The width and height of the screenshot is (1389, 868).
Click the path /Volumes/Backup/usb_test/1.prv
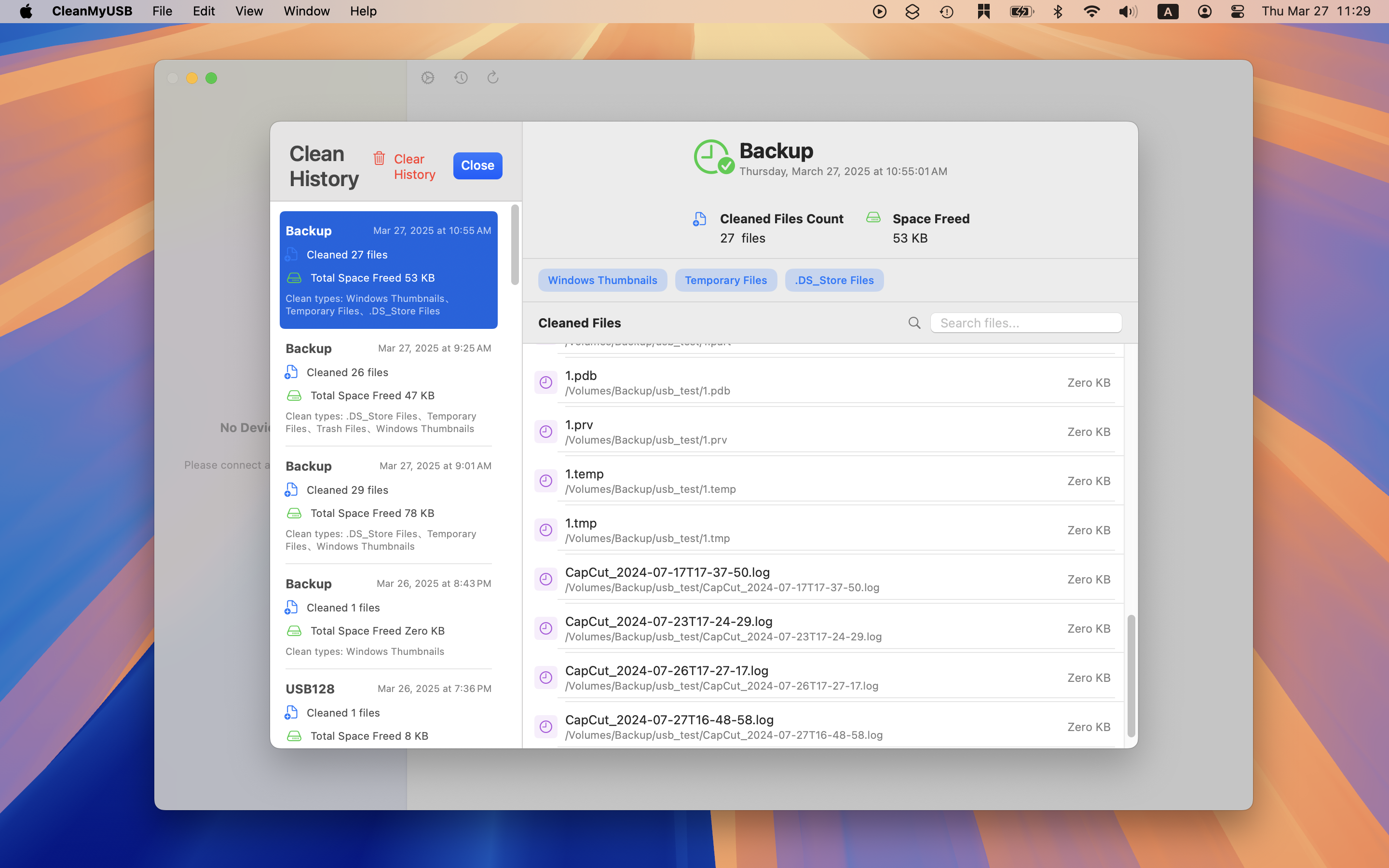(646, 440)
